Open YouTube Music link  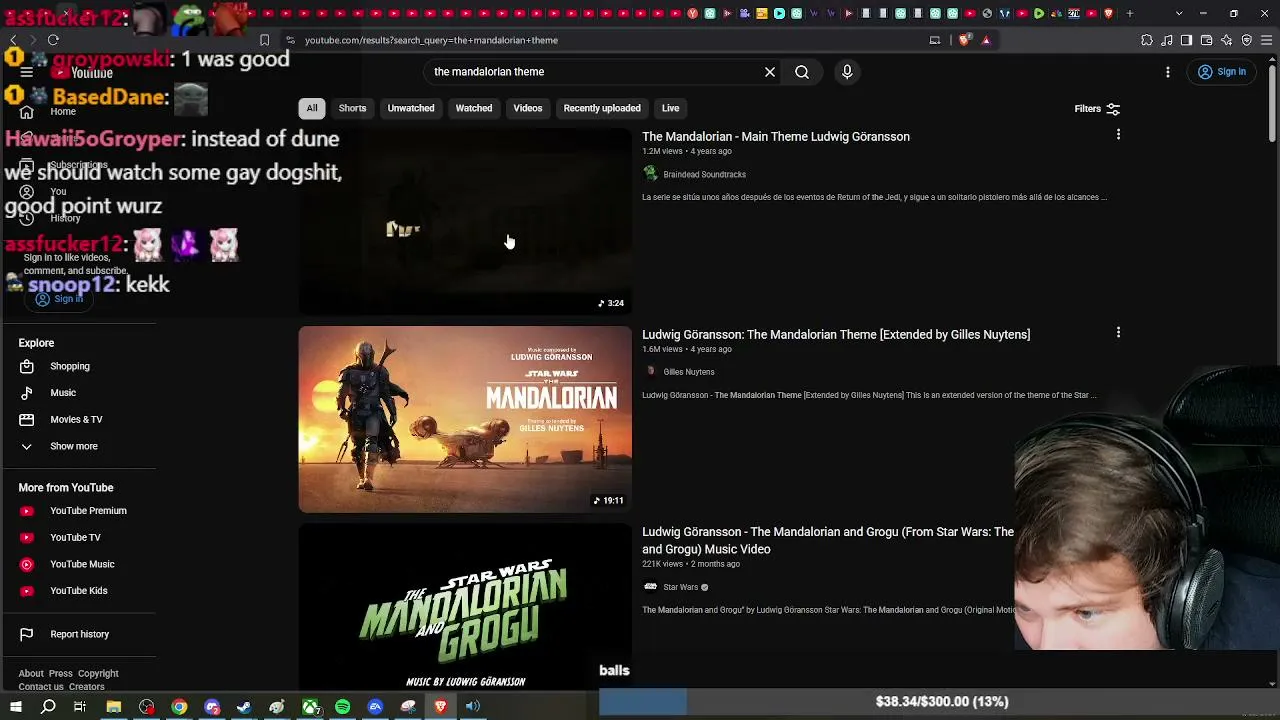click(82, 564)
